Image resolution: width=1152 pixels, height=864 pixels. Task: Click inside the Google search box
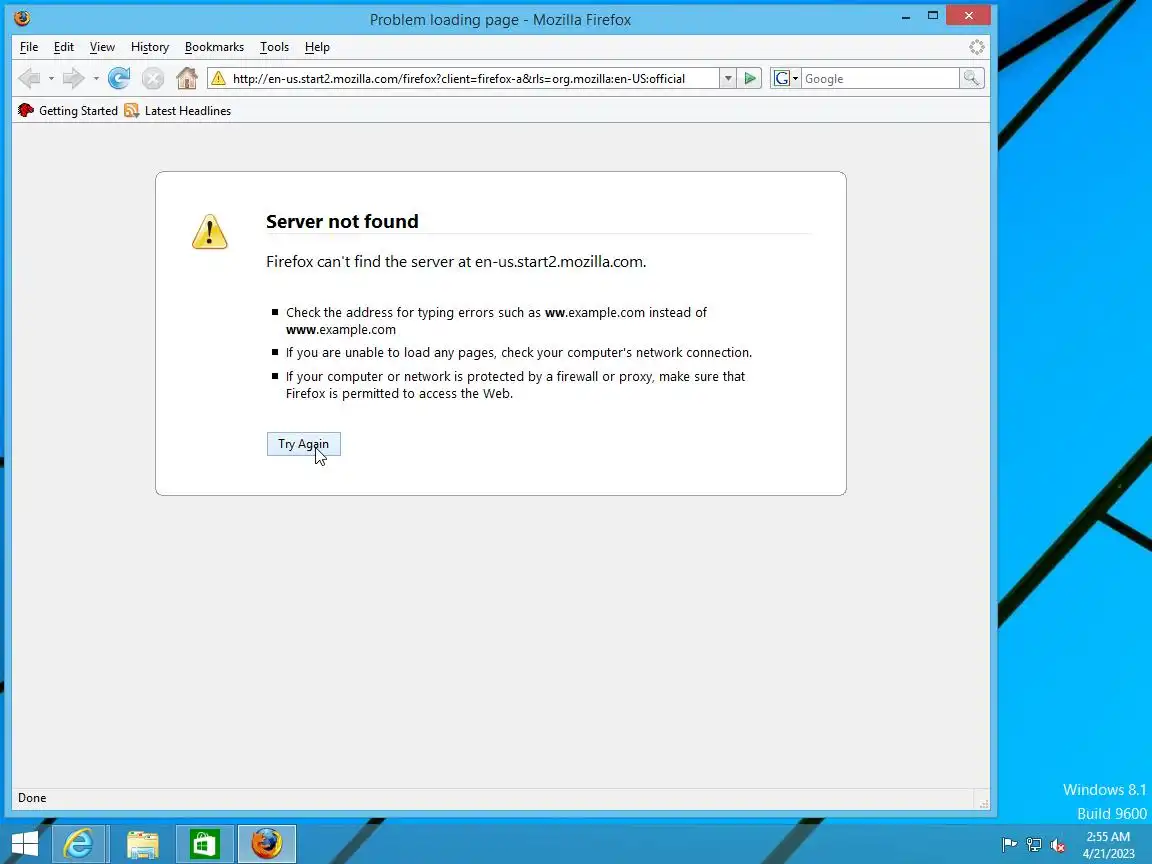879,79
